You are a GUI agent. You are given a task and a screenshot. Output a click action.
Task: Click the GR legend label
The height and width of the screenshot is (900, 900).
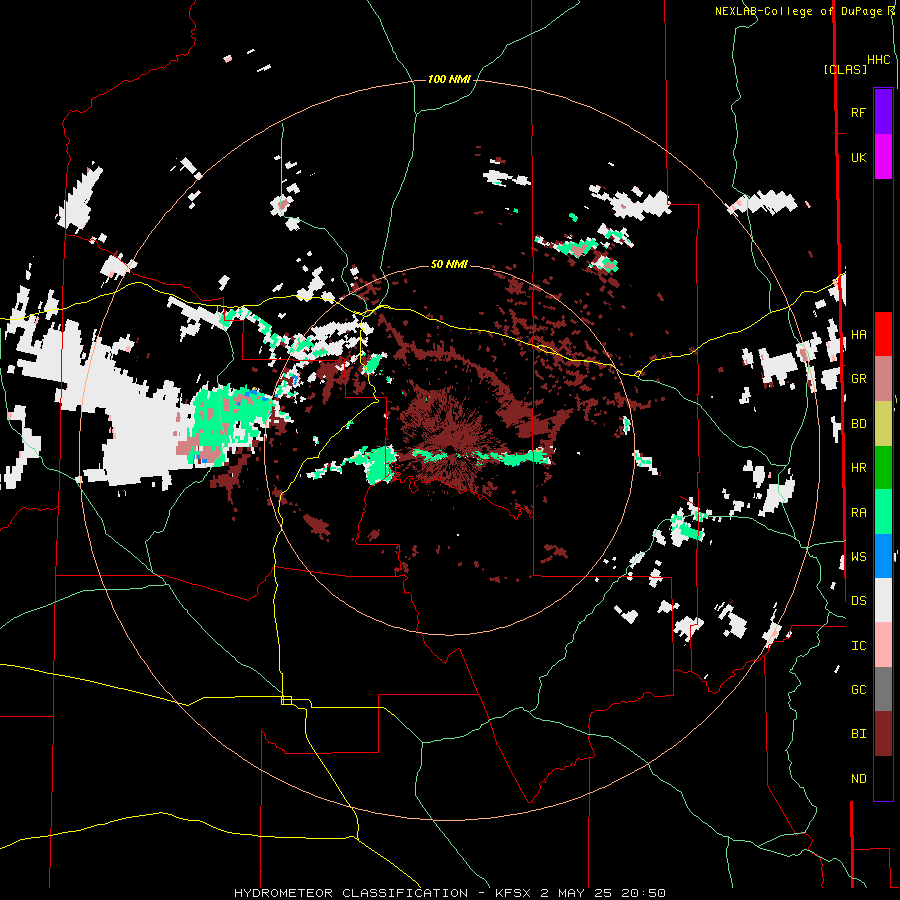[859, 379]
